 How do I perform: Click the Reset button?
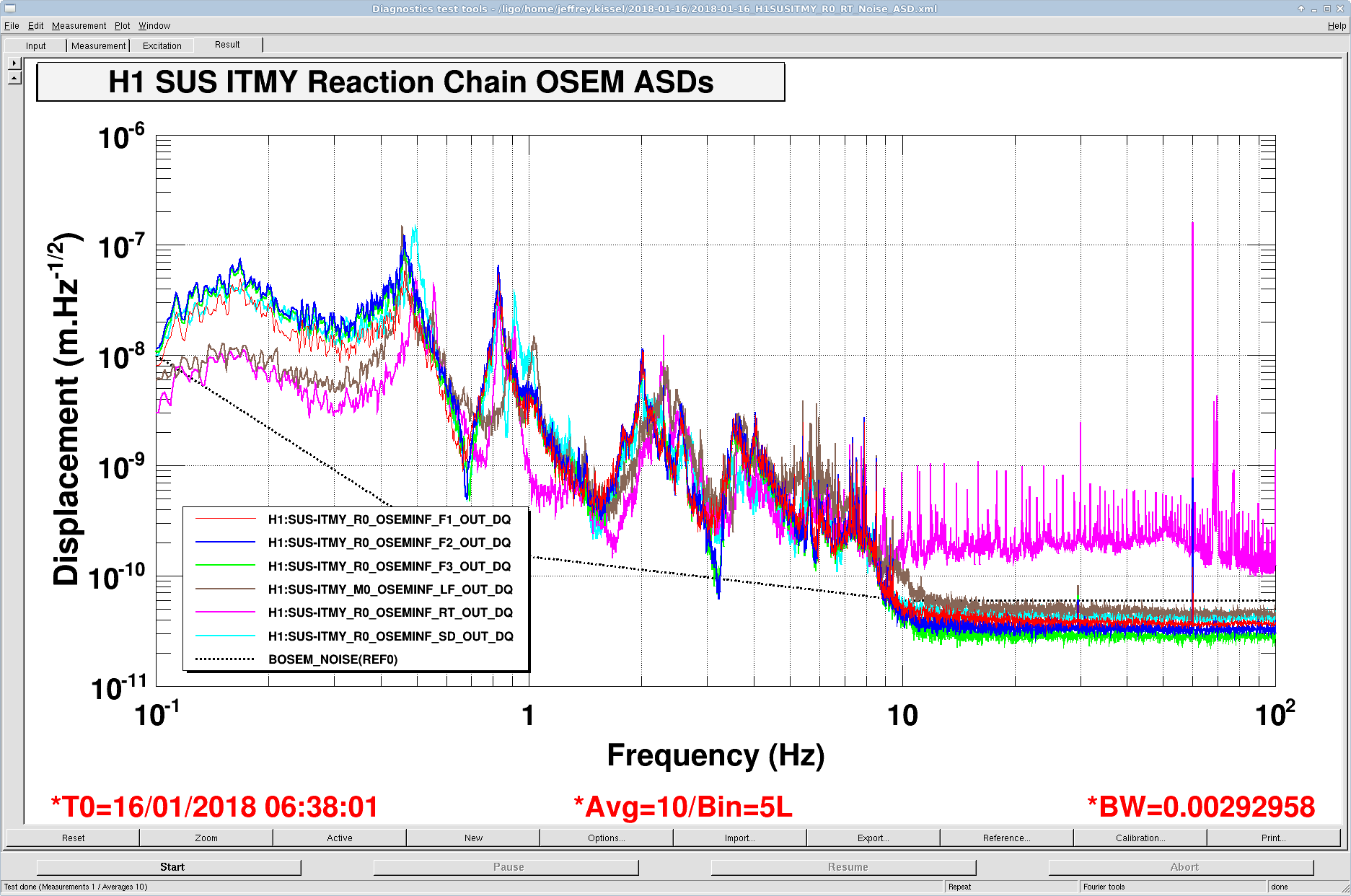coord(73,838)
